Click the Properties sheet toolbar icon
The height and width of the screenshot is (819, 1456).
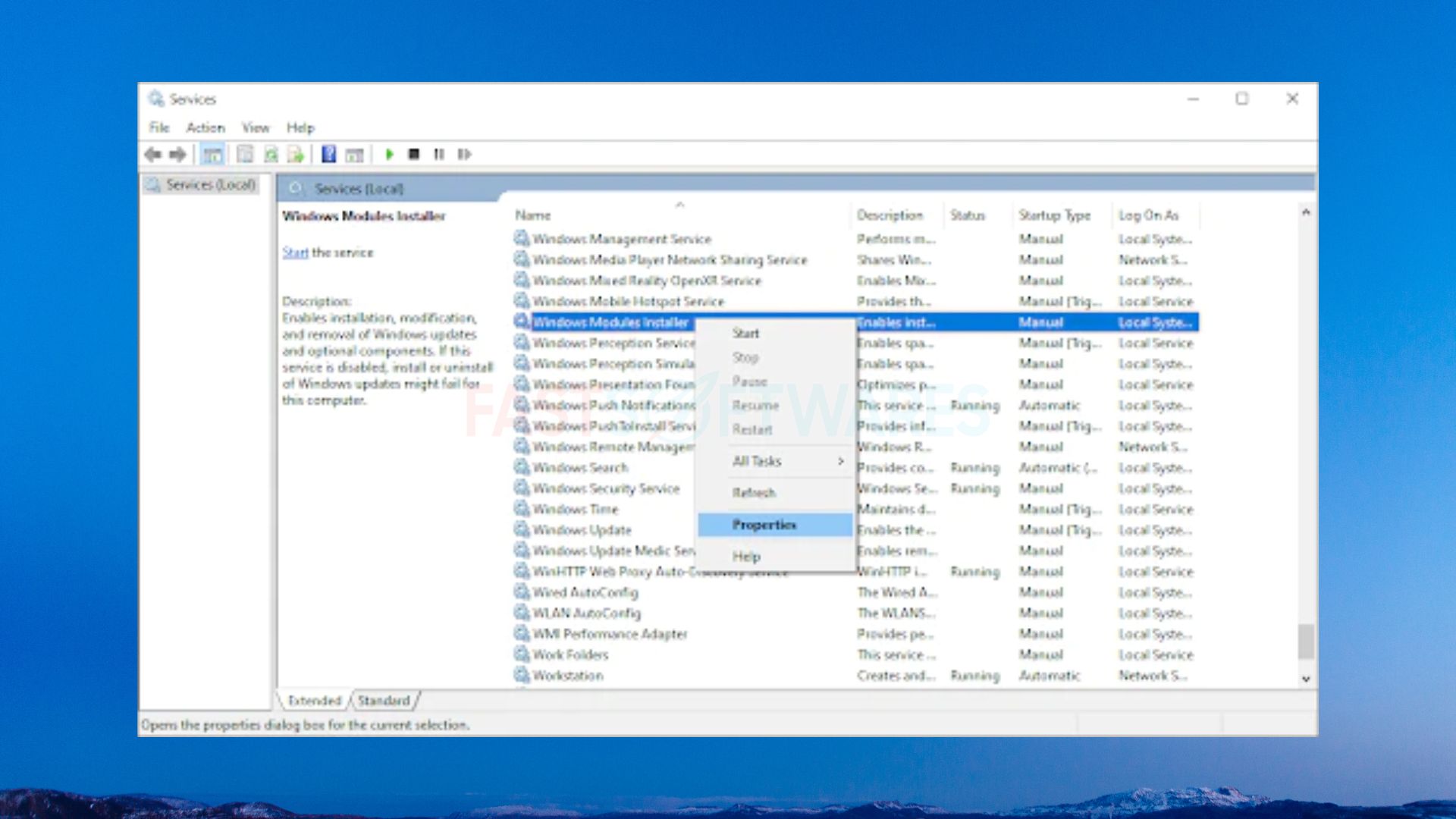coord(245,155)
